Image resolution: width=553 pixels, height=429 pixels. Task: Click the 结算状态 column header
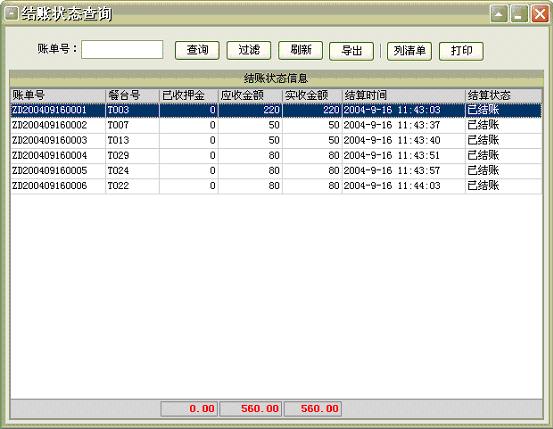point(504,95)
